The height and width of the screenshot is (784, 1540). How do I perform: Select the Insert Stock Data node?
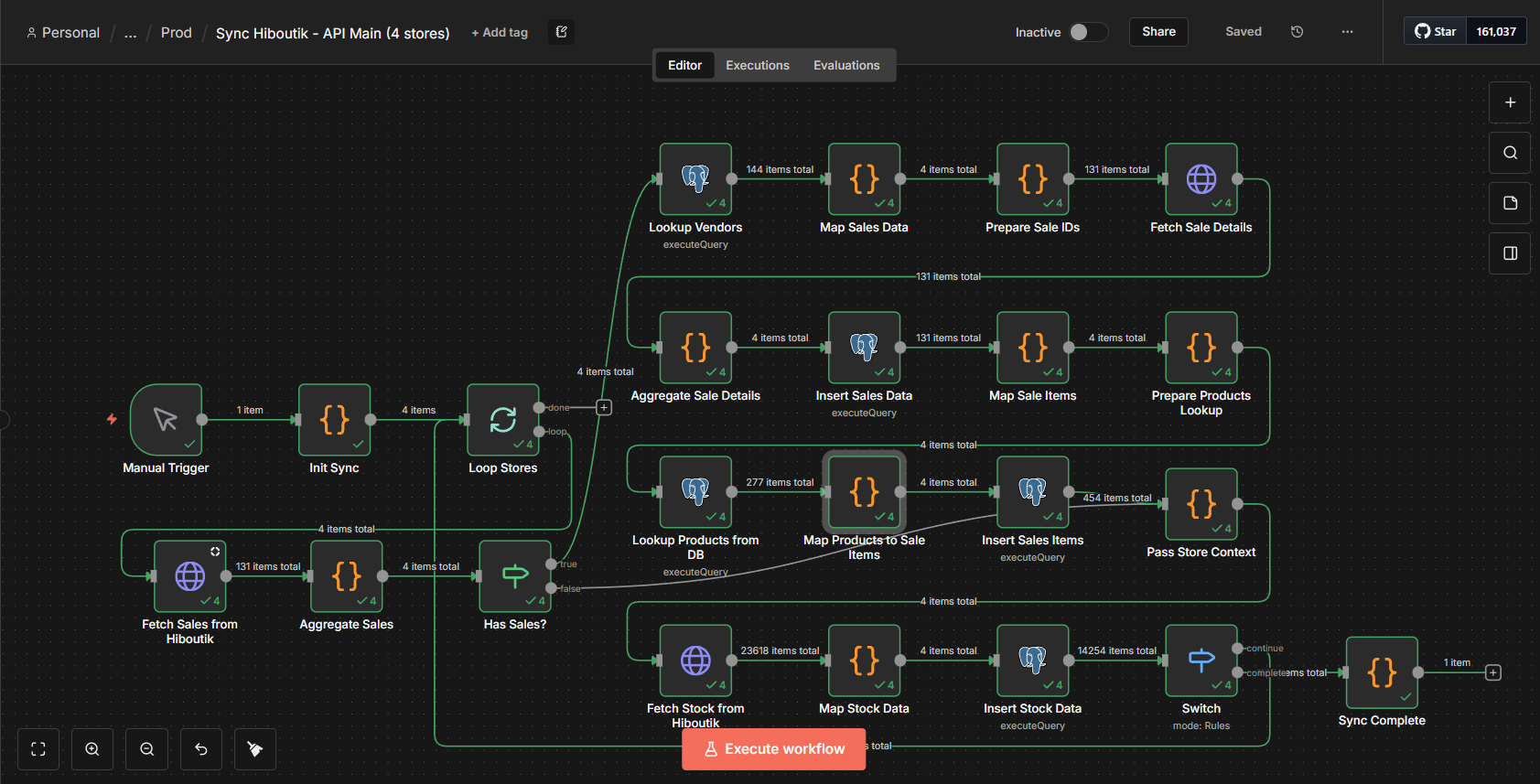[x=1032, y=660]
